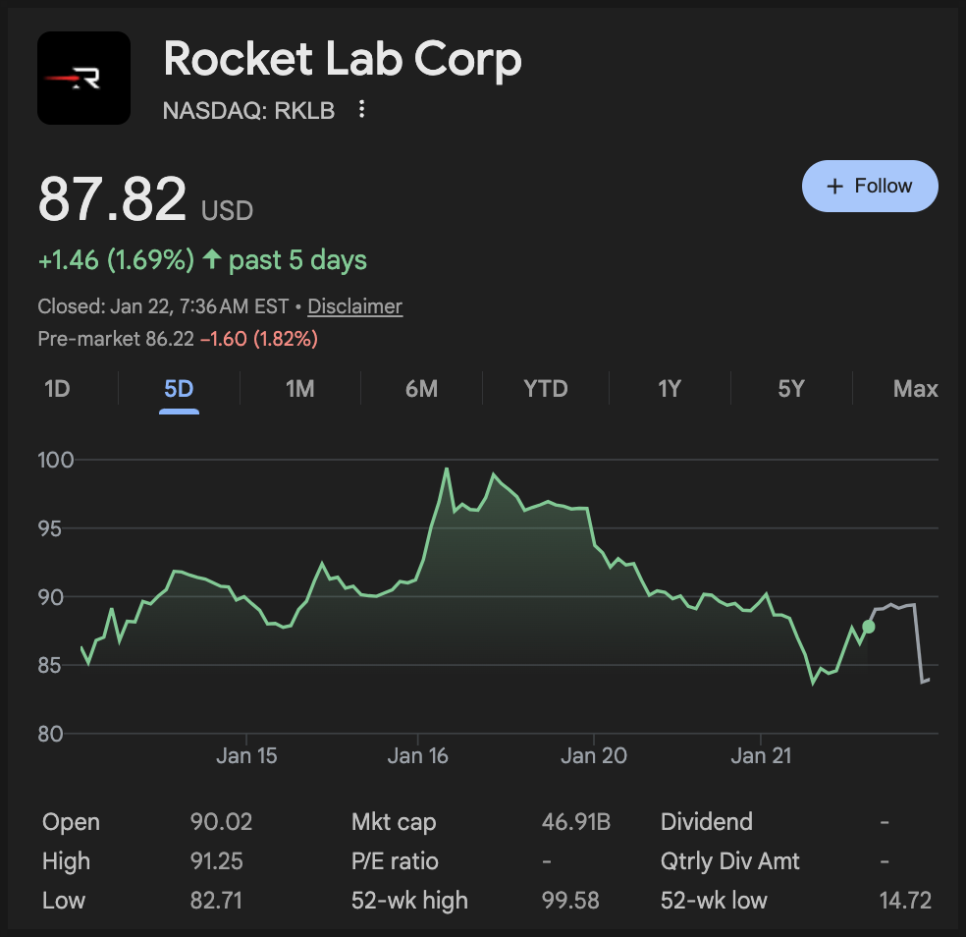Screen dimensions: 966x937
Task: Click the 100 y-axis label
Action: (55, 460)
